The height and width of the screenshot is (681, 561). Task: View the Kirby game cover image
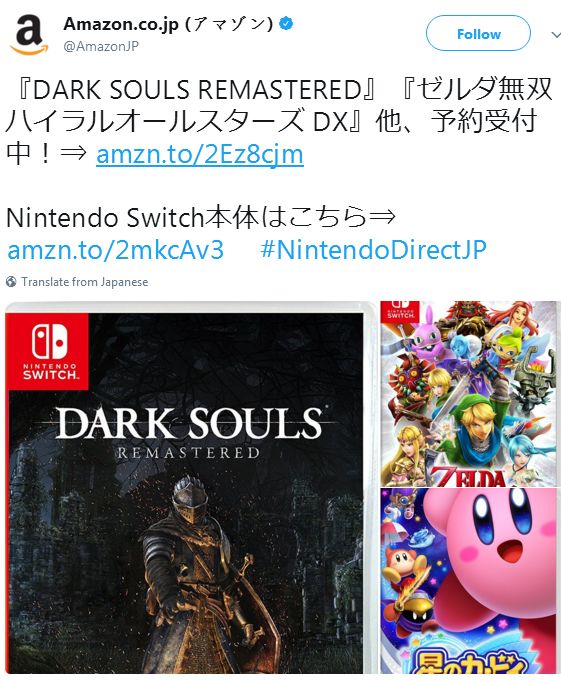pyautogui.click(x=469, y=581)
